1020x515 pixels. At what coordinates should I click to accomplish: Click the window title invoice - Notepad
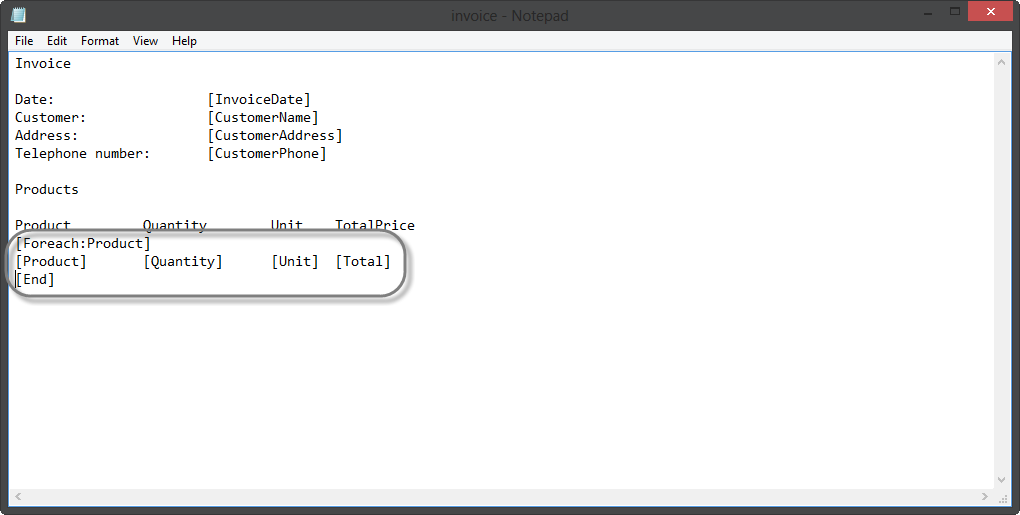click(510, 16)
